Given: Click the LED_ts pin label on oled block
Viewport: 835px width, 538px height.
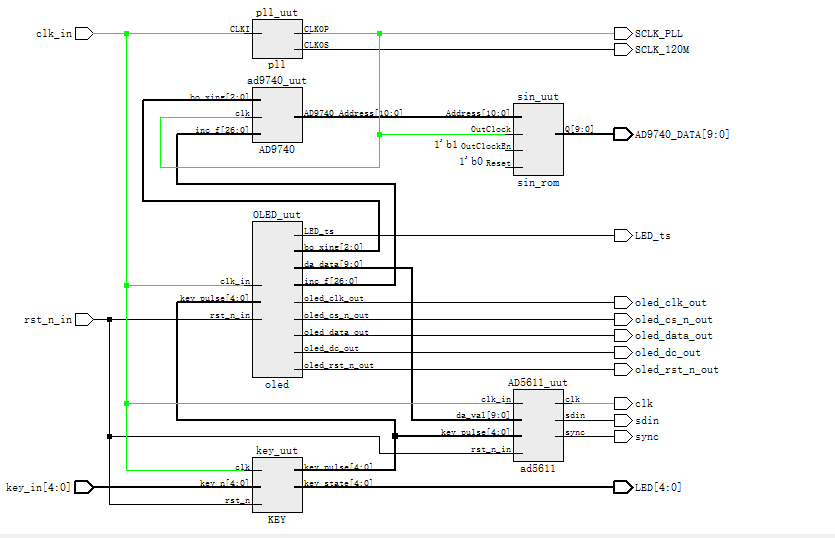Looking at the screenshot, I should (319, 231).
